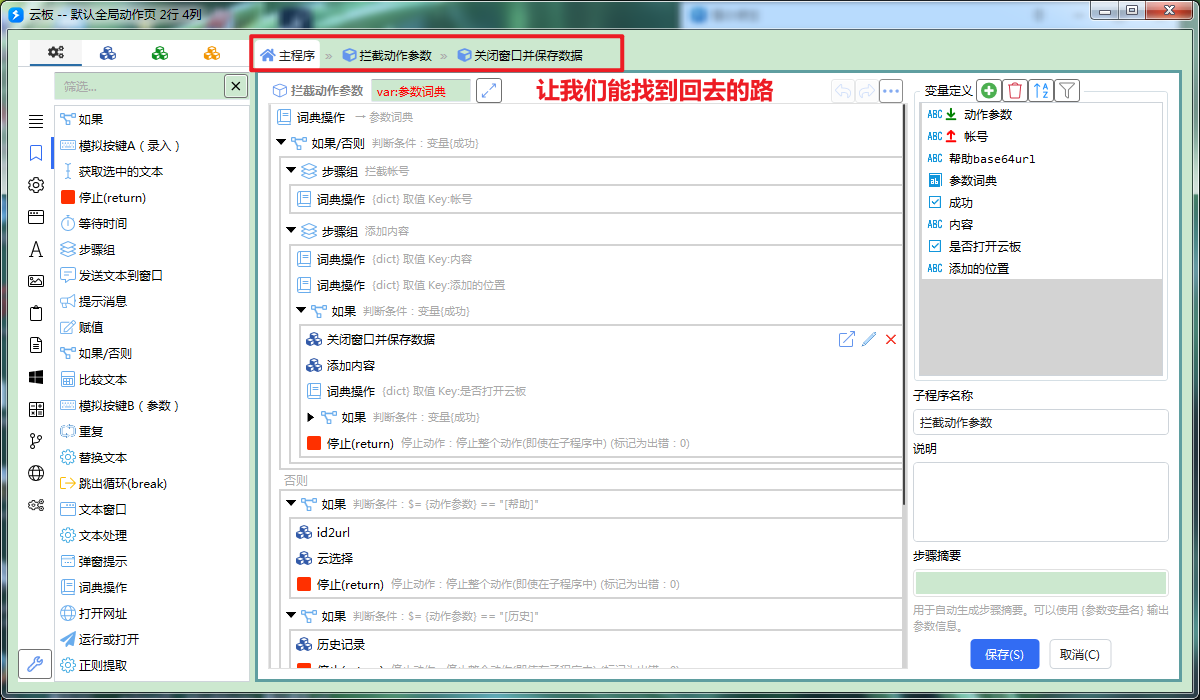Click the 说明 description text area
Image resolution: width=1200 pixels, height=700 pixels.
pyautogui.click(x=1041, y=500)
